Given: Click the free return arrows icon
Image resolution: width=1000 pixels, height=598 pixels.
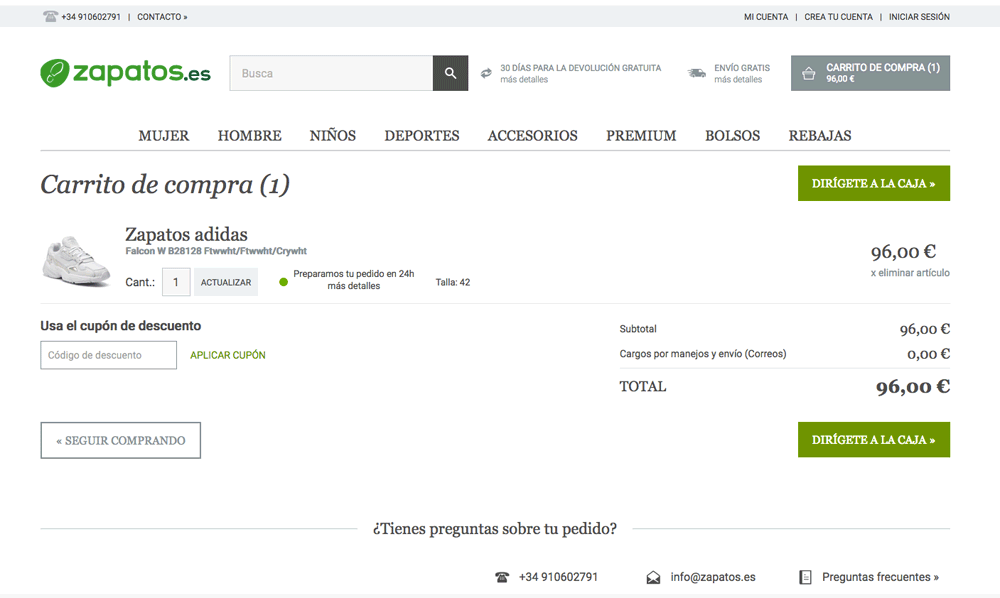Looking at the screenshot, I should 486,73.
